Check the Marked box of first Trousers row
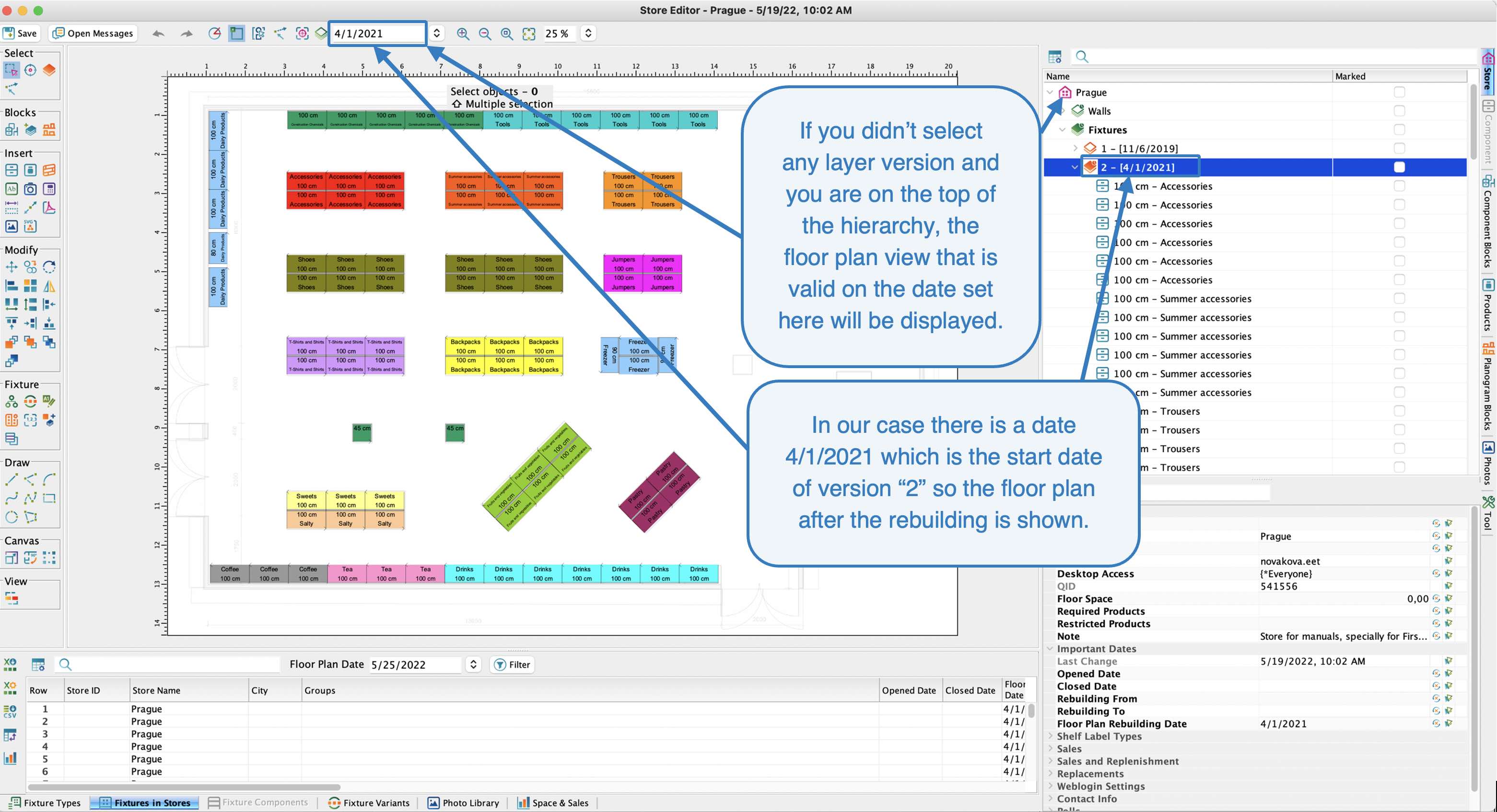The image size is (1497, 812). click(1399, 411)
